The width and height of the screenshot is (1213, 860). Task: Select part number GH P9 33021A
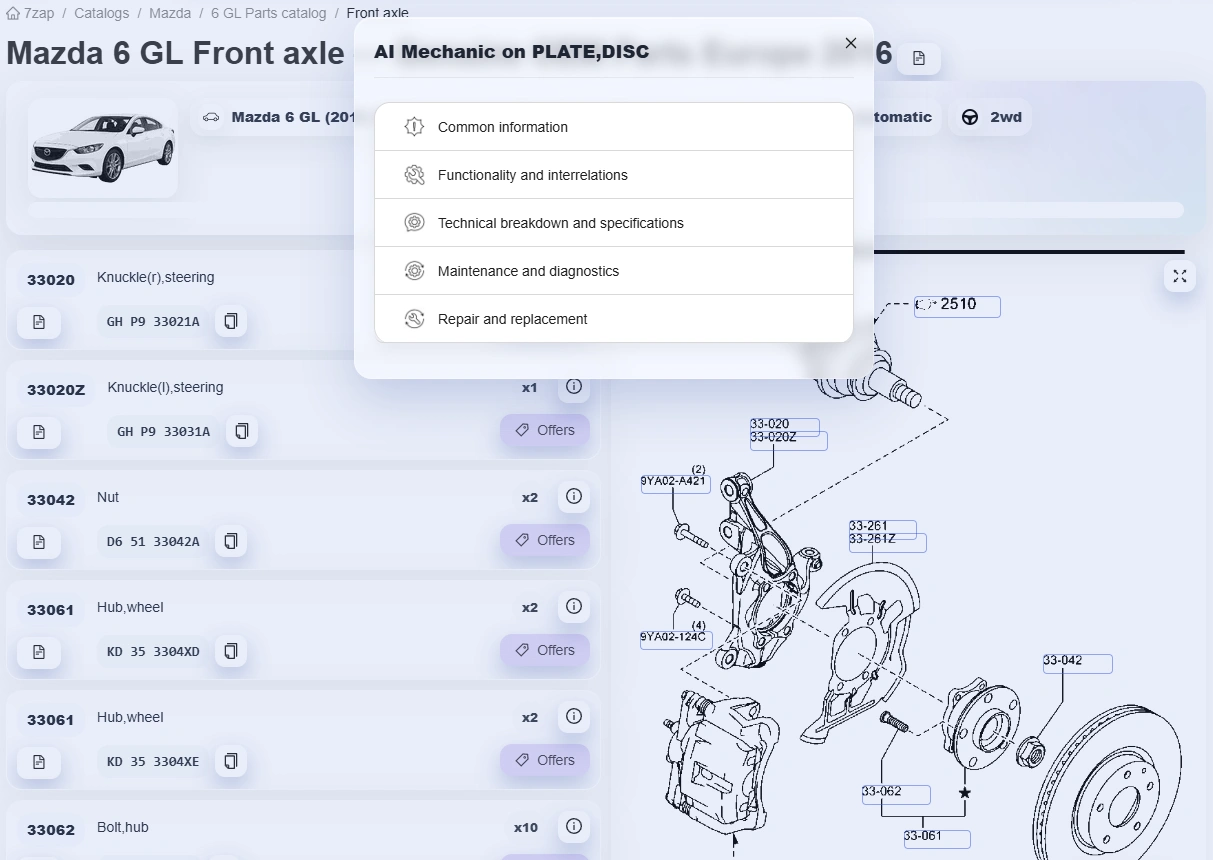click(x=153, y=322)
